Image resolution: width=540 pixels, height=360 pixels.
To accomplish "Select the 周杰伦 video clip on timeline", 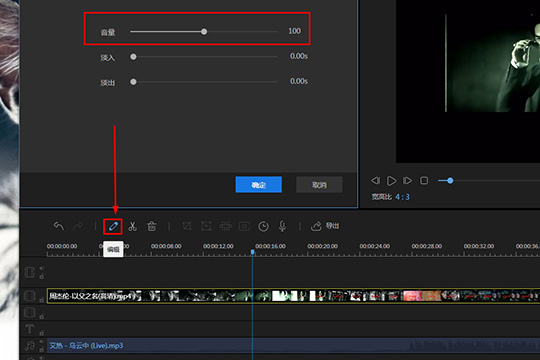I will [x=293, y=296].
